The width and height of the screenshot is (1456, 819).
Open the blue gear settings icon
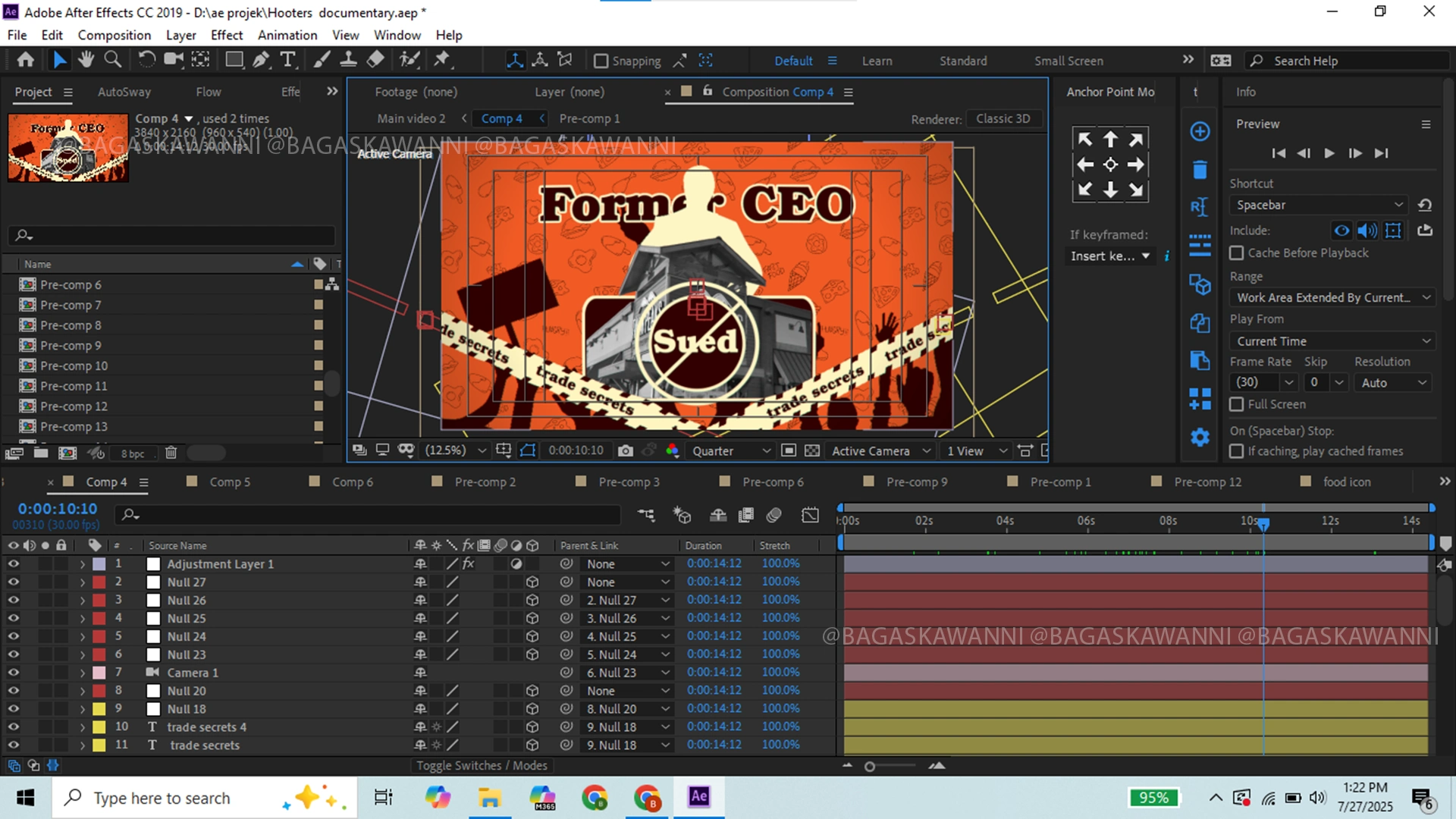tap(1200, 438)
